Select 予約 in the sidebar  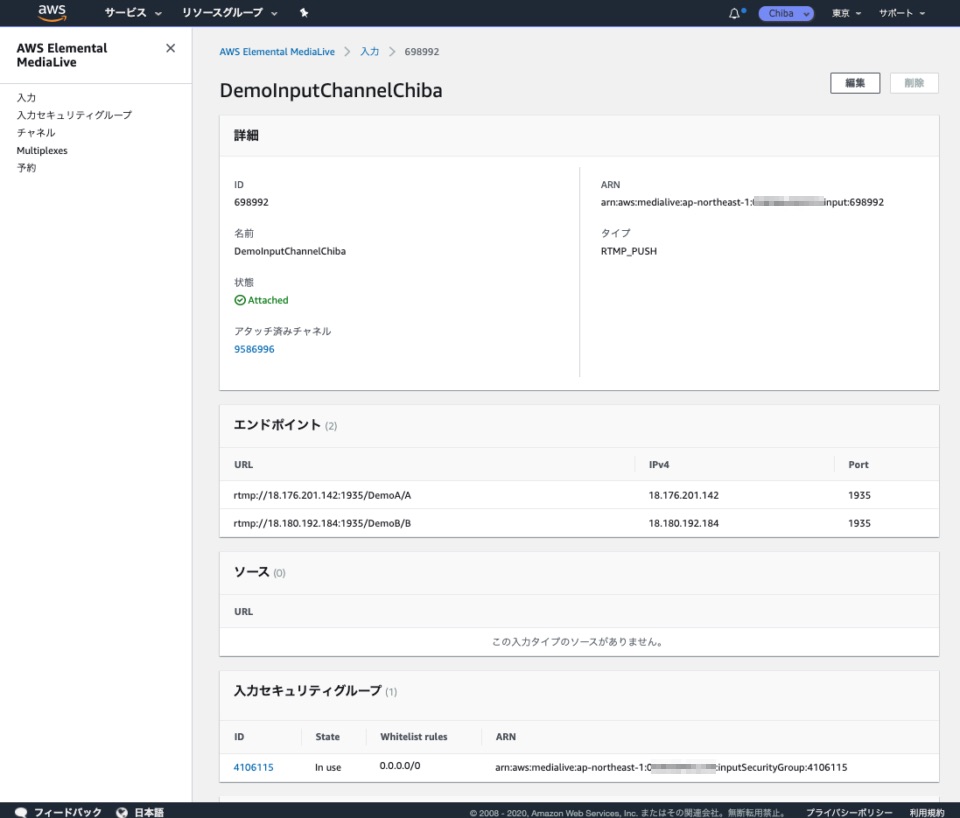[26, 168]
